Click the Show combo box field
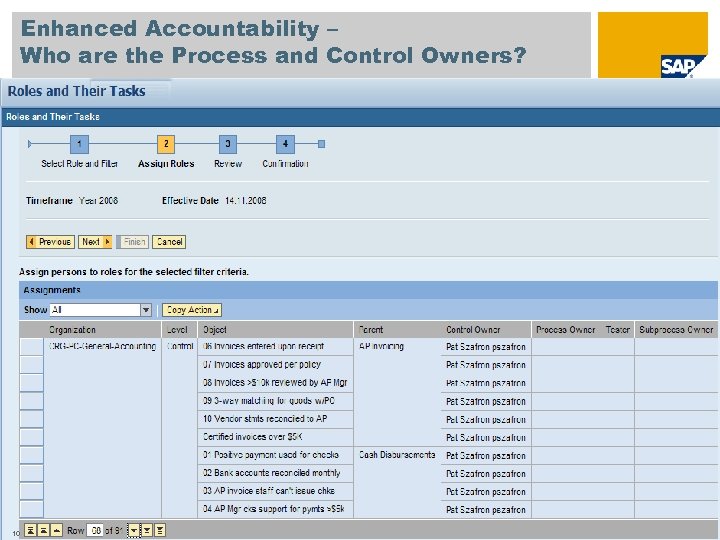Image resolution: width=720 pixels, height=540 pixels. pos(95,310)
